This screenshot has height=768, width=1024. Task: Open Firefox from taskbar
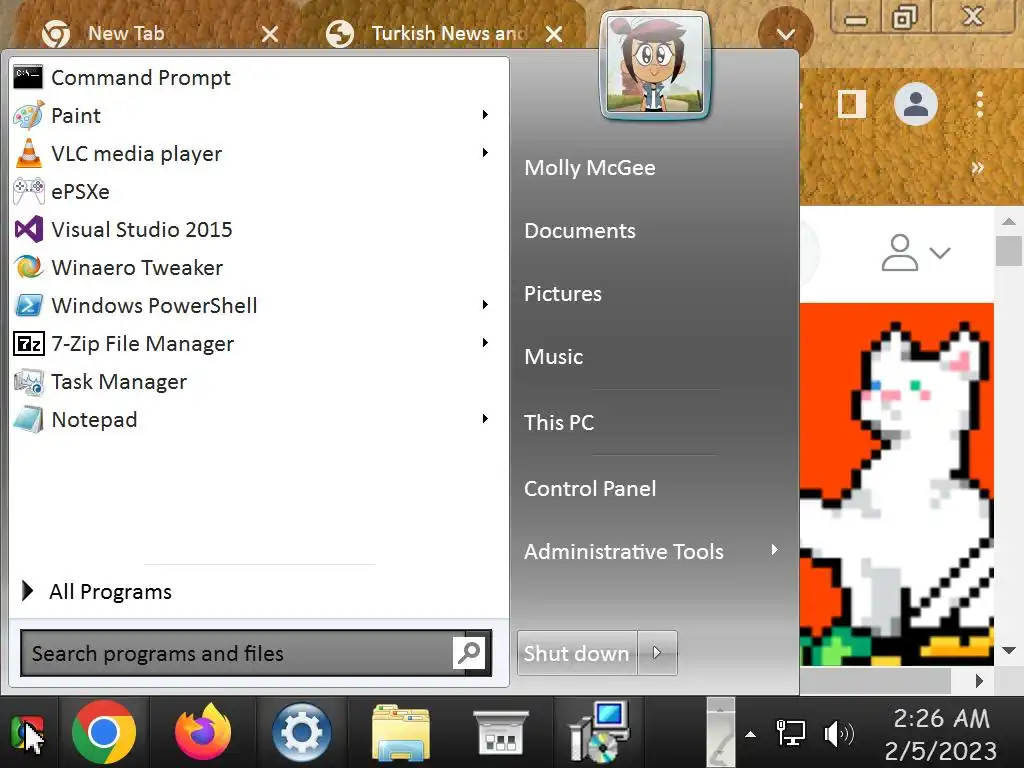coord(202,732)
